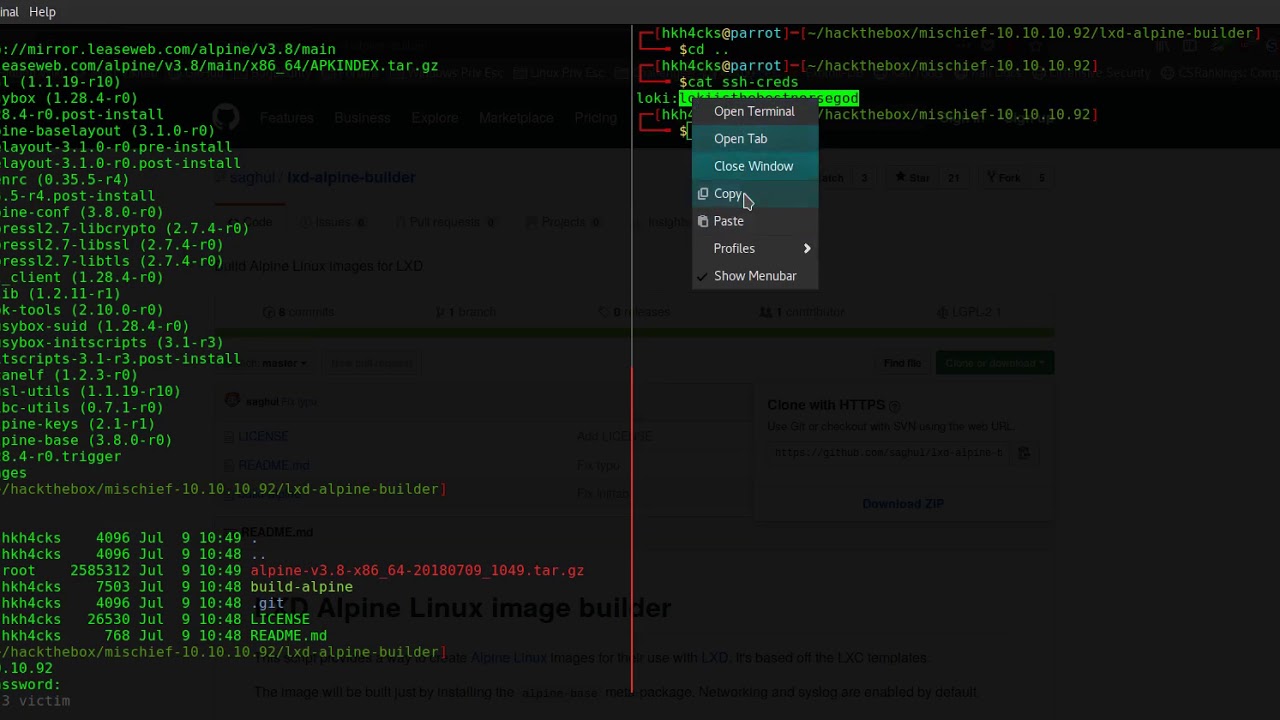Click the clipboard icon beside Paste
This screenshot has width=1280, height=720.
click(703, 221)
